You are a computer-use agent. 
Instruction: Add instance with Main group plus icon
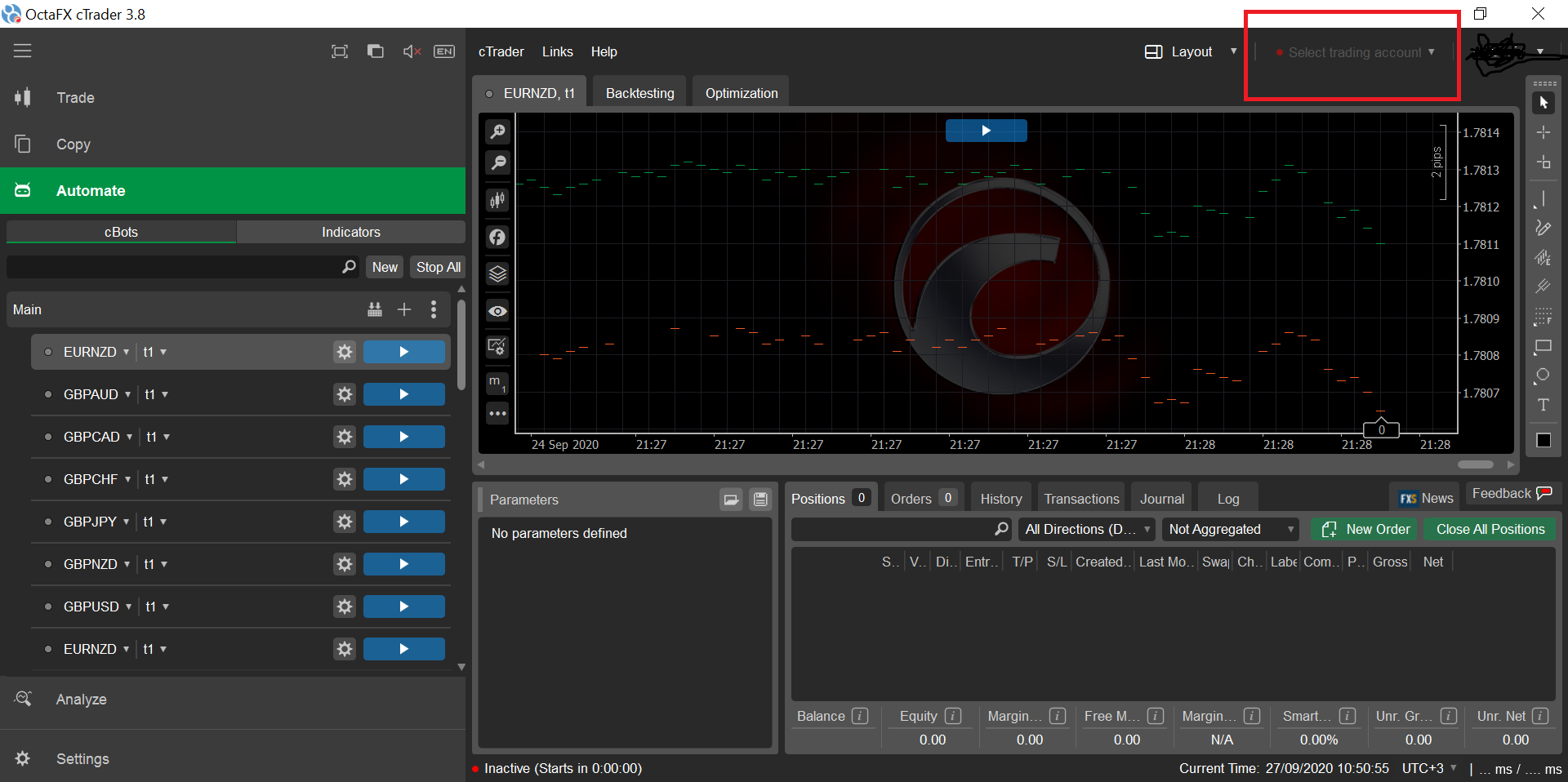[404, 309]
